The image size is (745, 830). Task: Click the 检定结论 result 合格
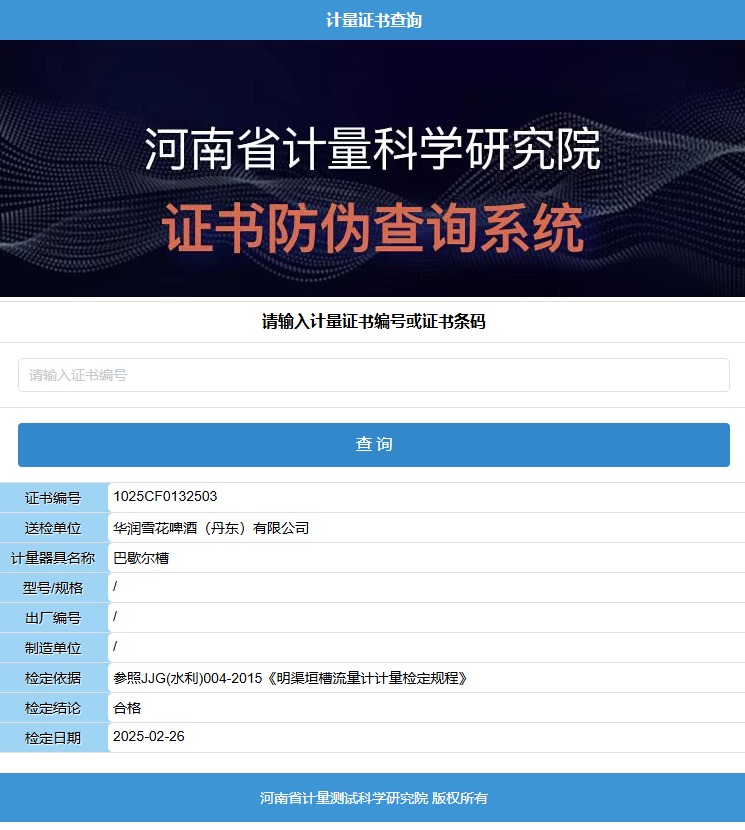tap(127, 708)
